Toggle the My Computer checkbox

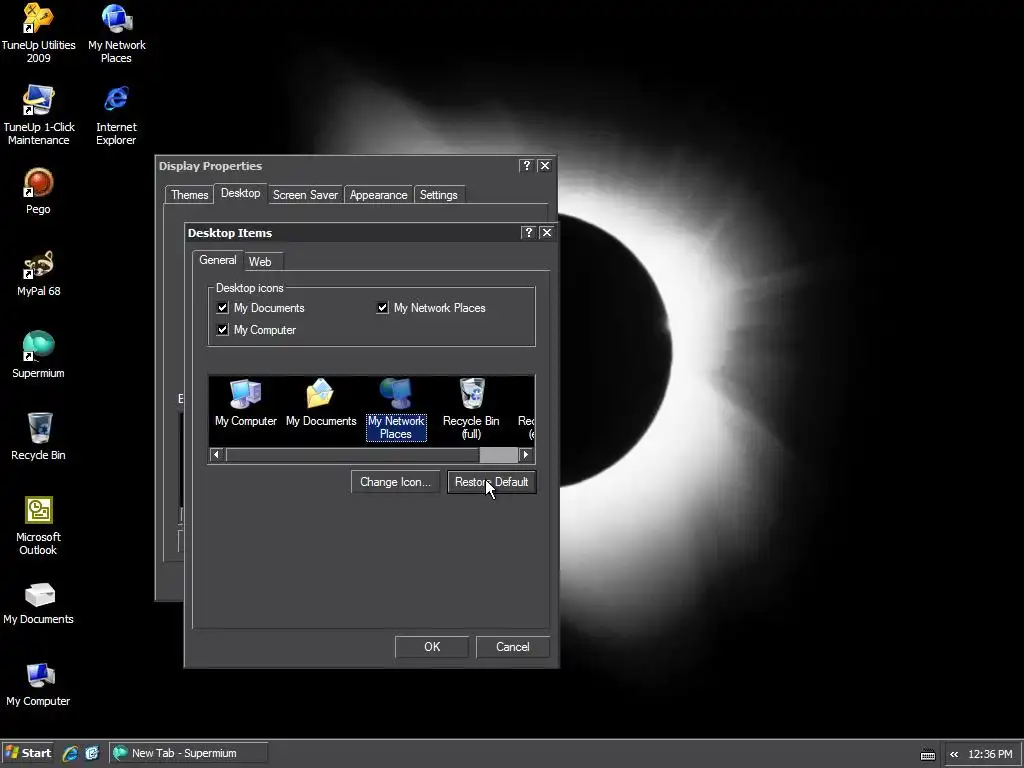pyautogui.click(x=223, y=330)
